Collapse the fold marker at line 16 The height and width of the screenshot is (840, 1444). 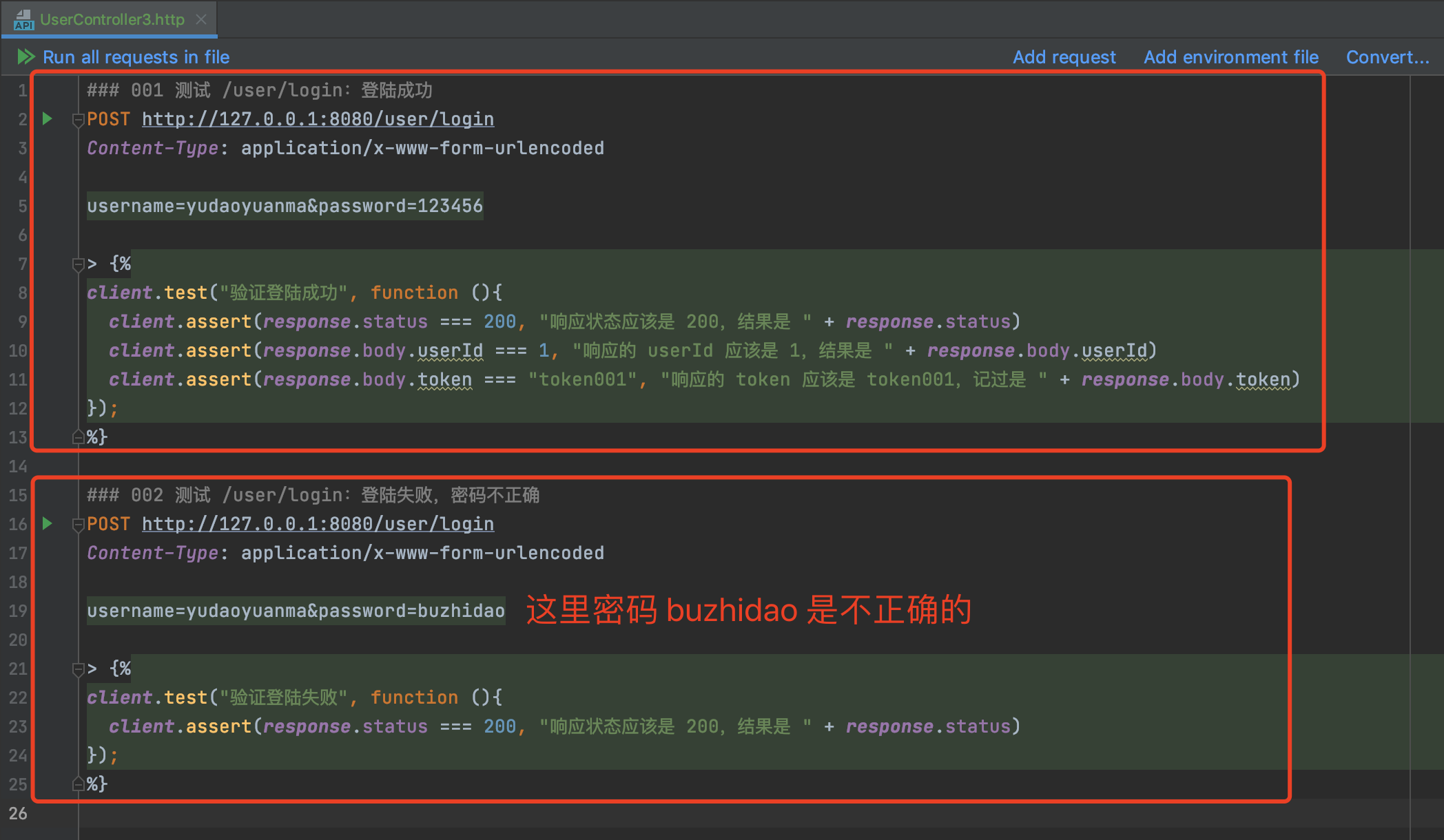click(78, 525)
